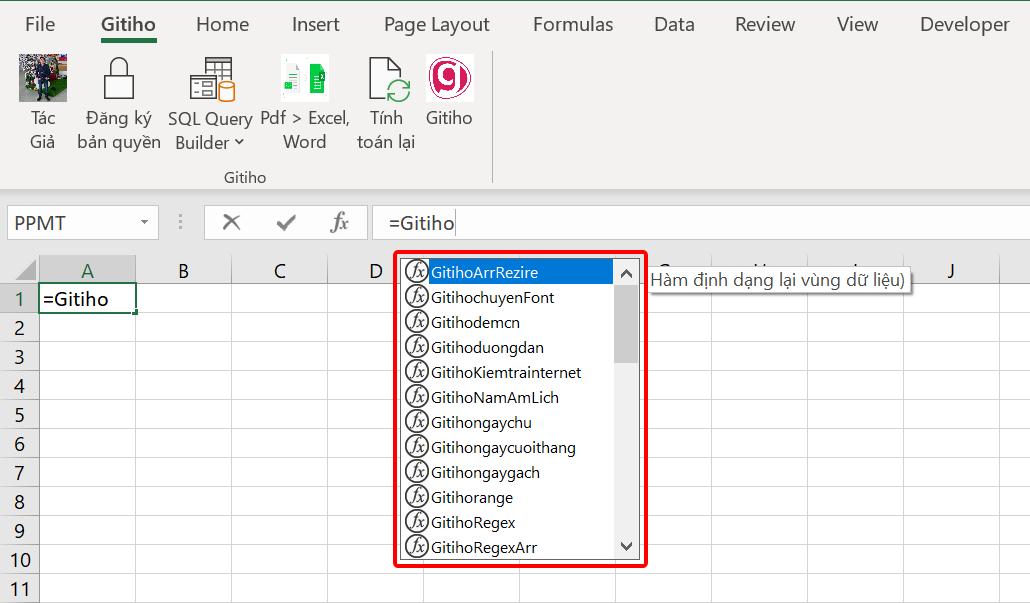This screenshot has height=603, width=1030.
Task: Choose Gitihongaycuoithang from the autocomplete list
Action: coord(504,447)
